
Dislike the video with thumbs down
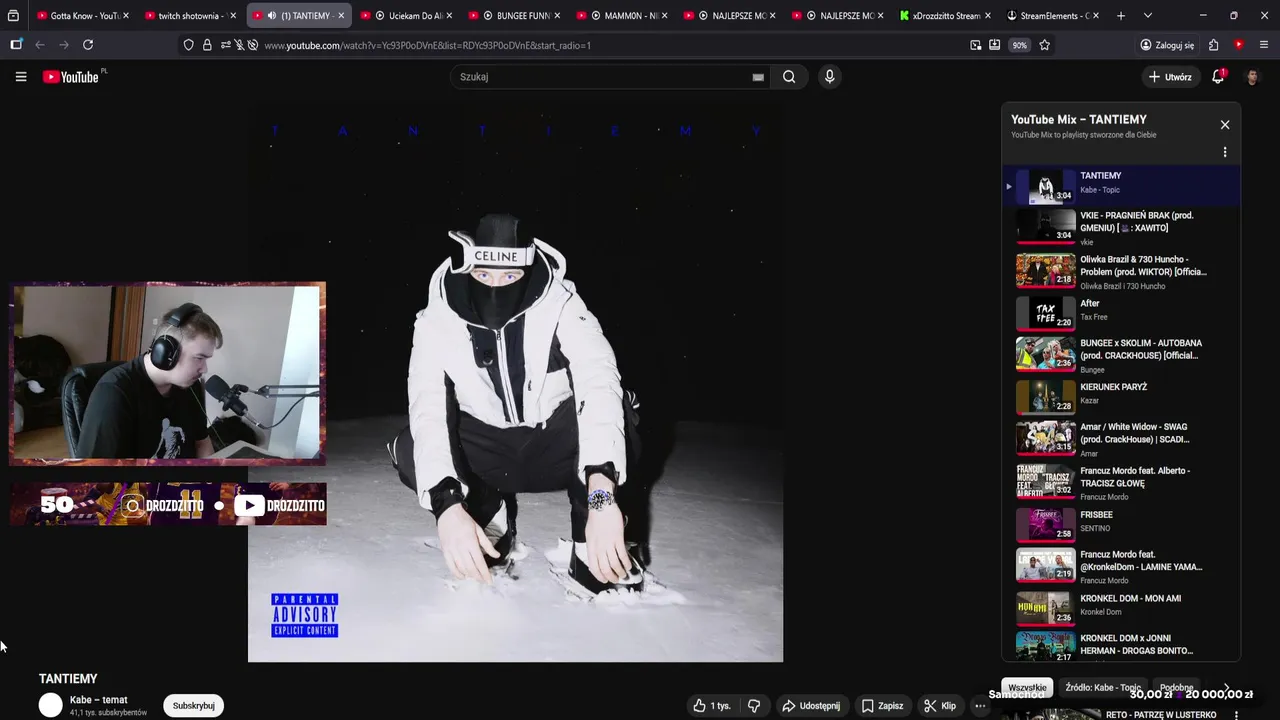coord(754,706)
